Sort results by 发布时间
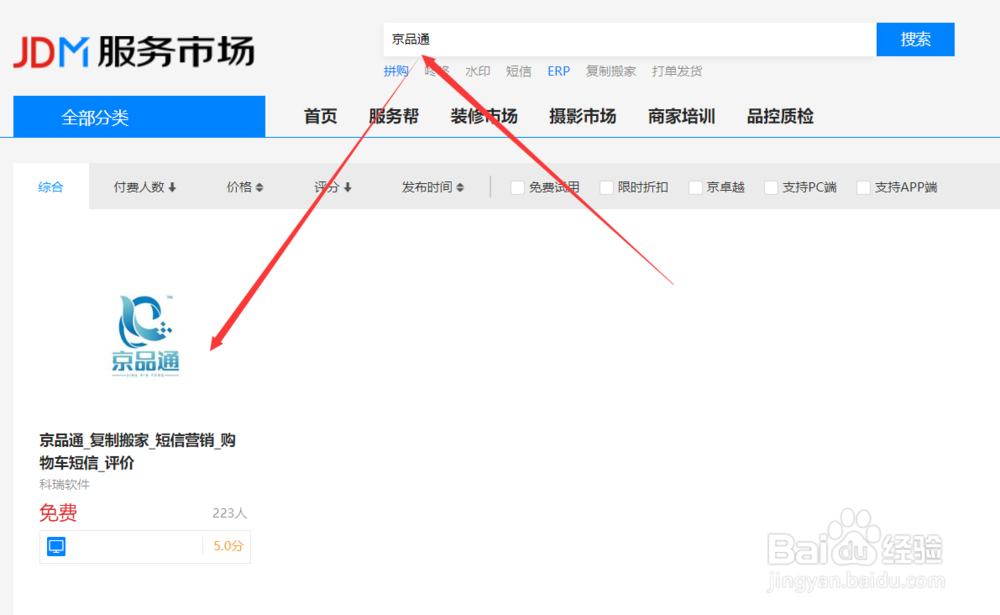1000x615 pixels. click(432, 187)
